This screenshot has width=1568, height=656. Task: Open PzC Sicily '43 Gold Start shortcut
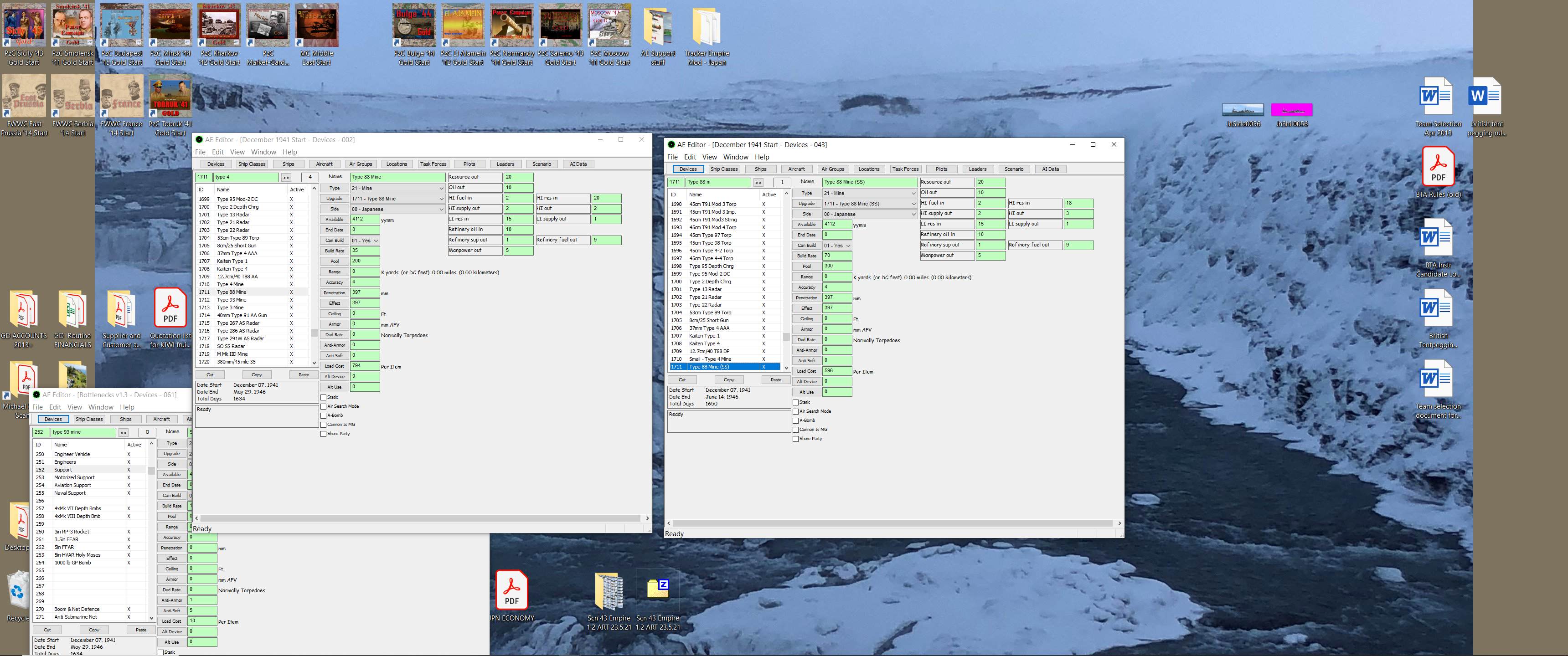(x=24, y=35)
